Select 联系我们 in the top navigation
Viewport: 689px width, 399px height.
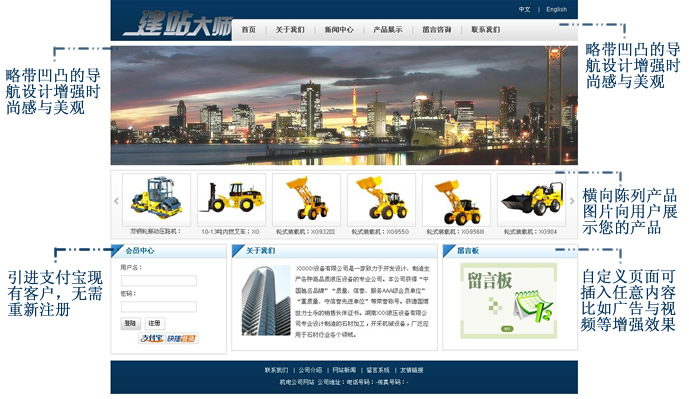click(x=486, y=29)
